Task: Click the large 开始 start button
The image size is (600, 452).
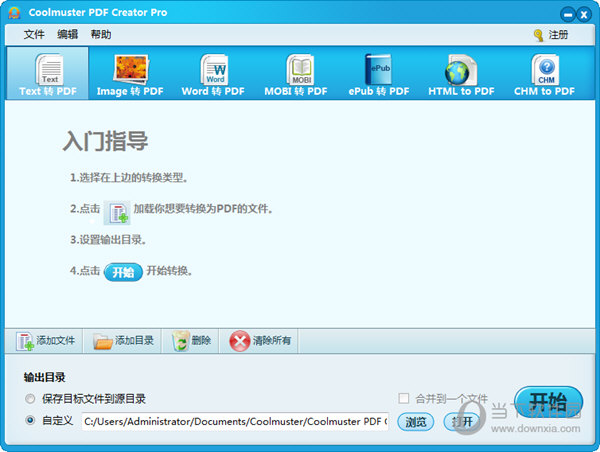Action: click(x=548, y=402)
